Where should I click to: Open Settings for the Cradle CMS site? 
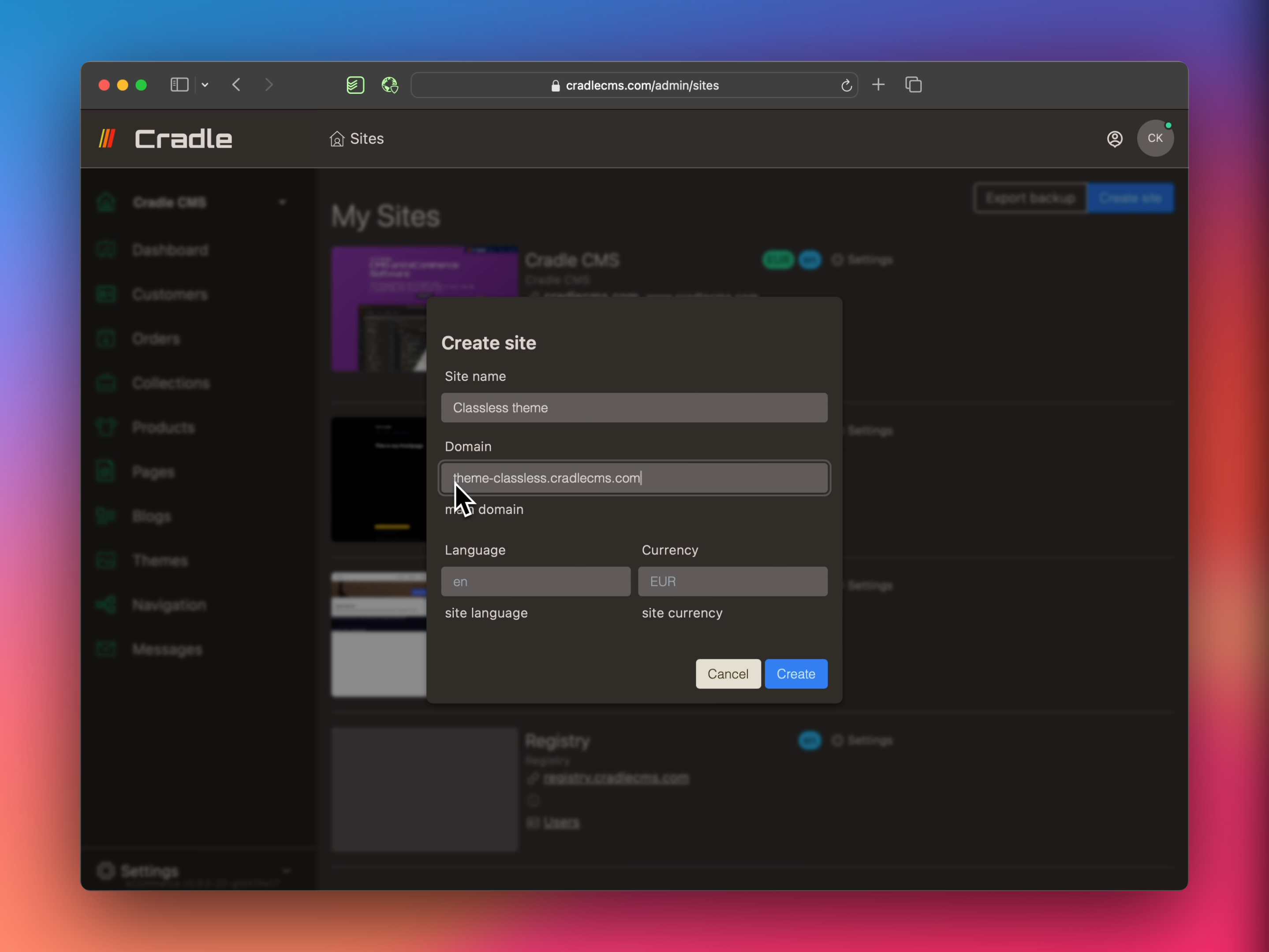point(862,260)
